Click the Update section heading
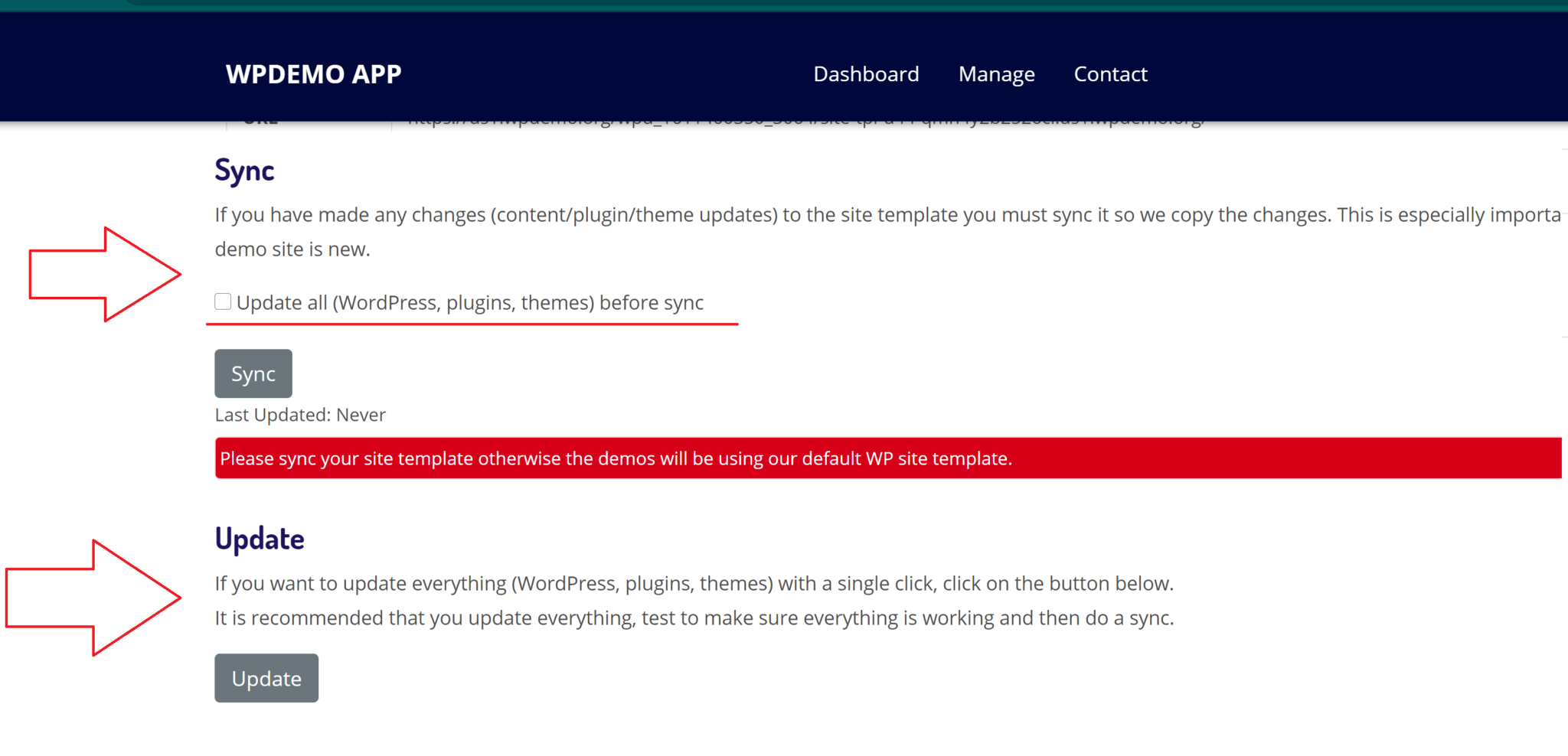Viewport: 1568px width, 756px height. 260,539
